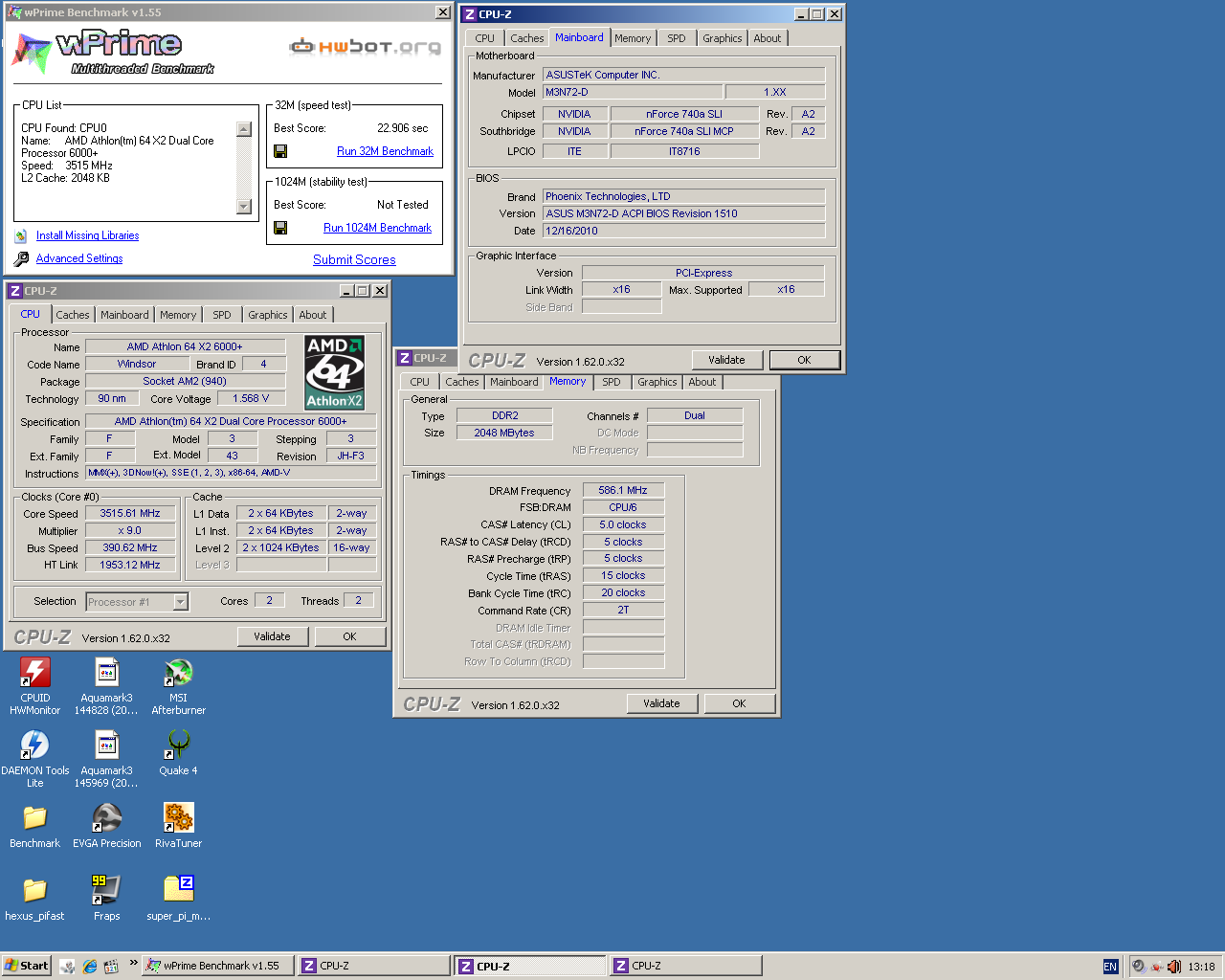
Task: Click the M3N72-D model field
Action: (x=633, y=93)
